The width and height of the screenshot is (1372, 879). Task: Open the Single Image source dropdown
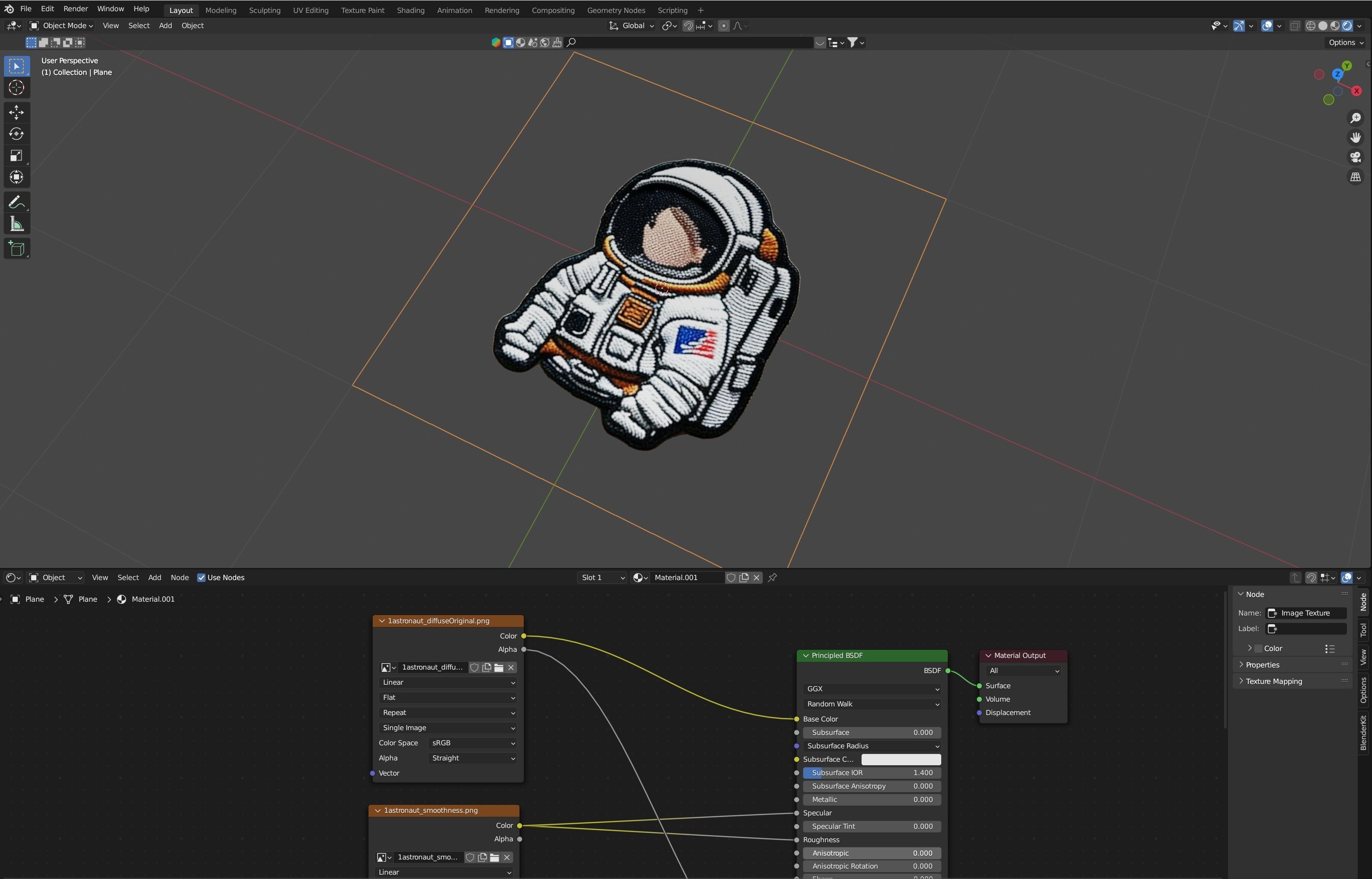(x=448, y=728)
